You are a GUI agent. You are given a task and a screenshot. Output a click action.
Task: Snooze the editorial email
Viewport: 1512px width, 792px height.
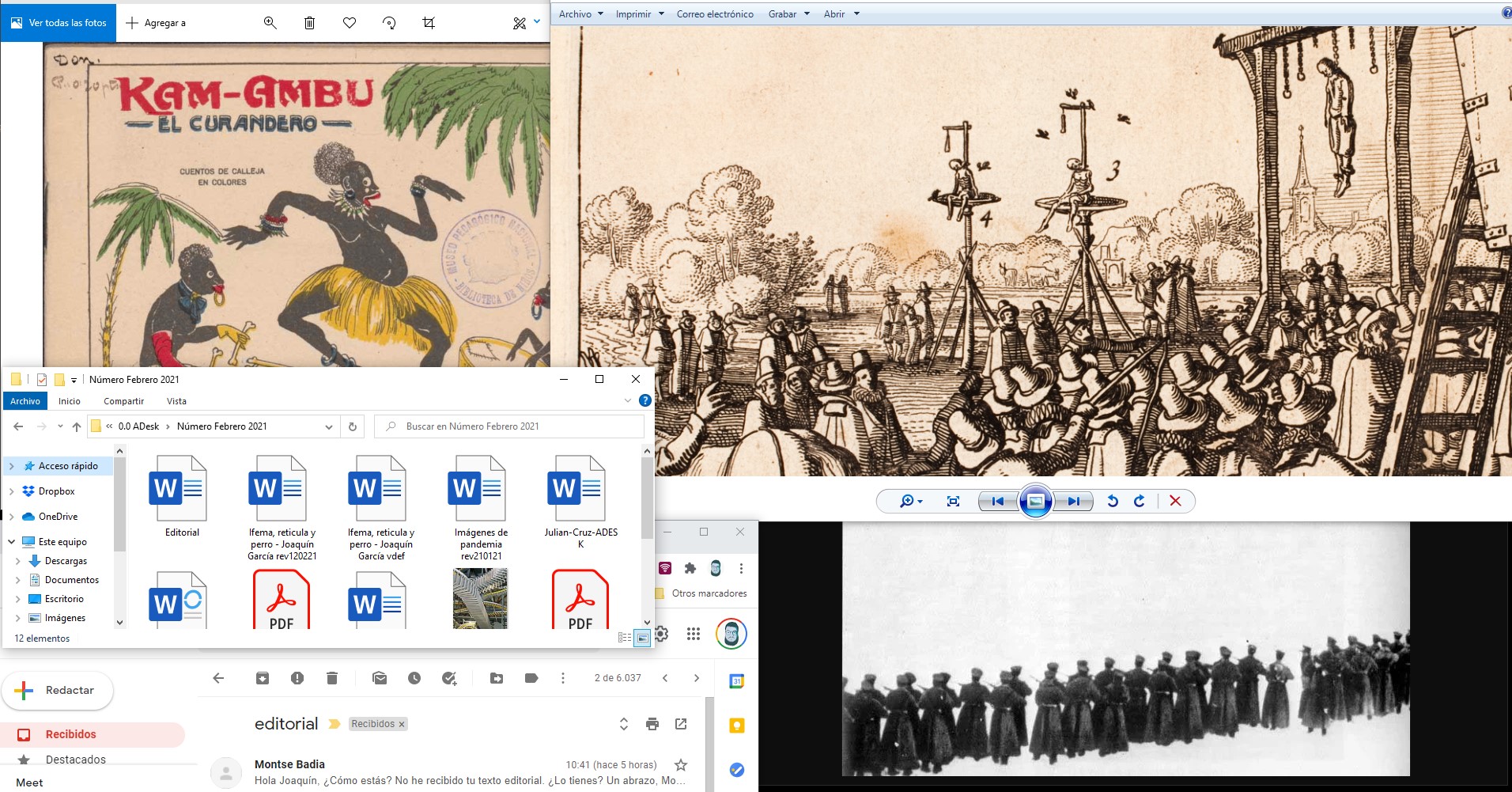click(414, 678)
